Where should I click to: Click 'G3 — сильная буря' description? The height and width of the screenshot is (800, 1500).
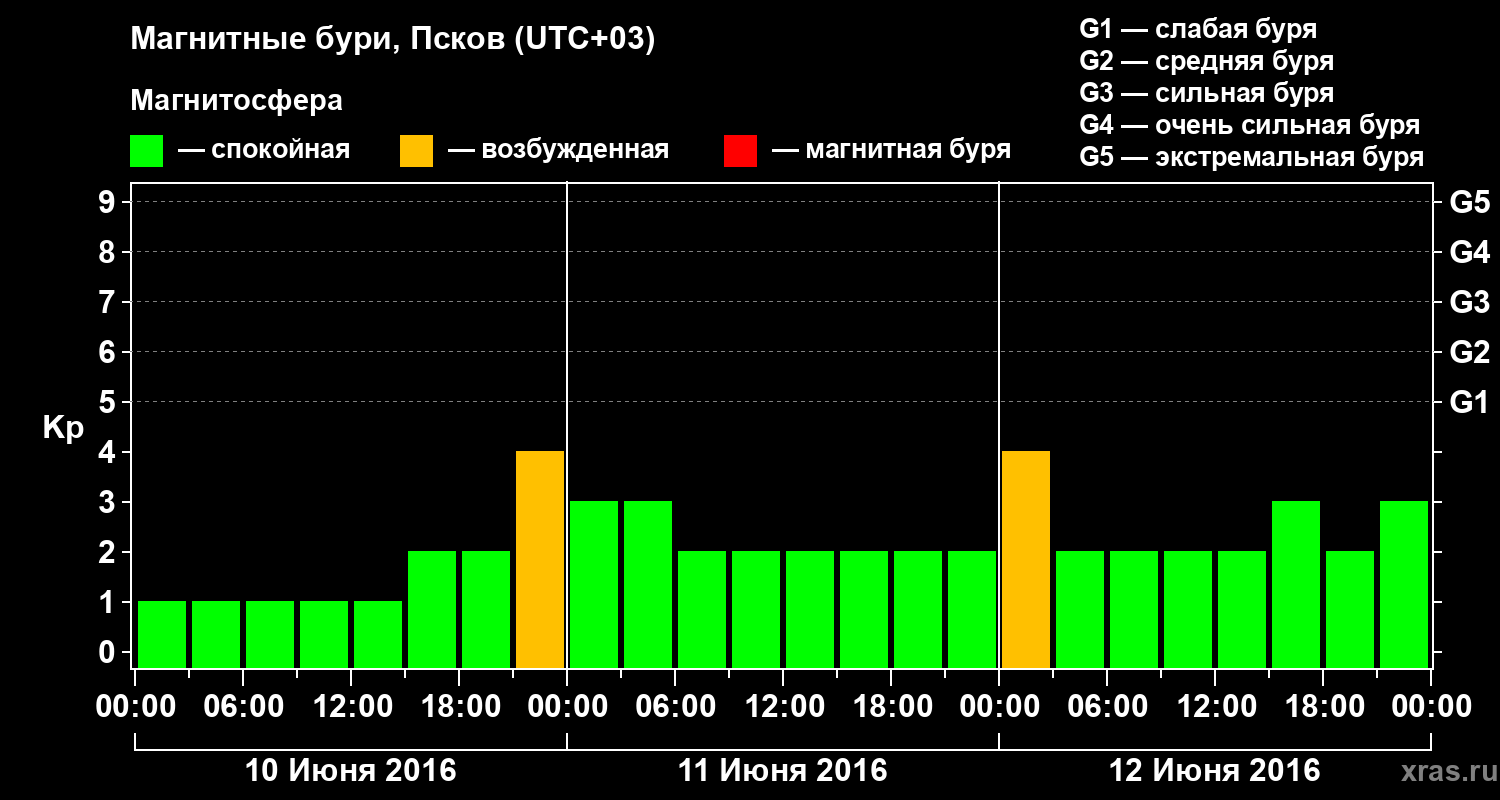pos(1206,93)
